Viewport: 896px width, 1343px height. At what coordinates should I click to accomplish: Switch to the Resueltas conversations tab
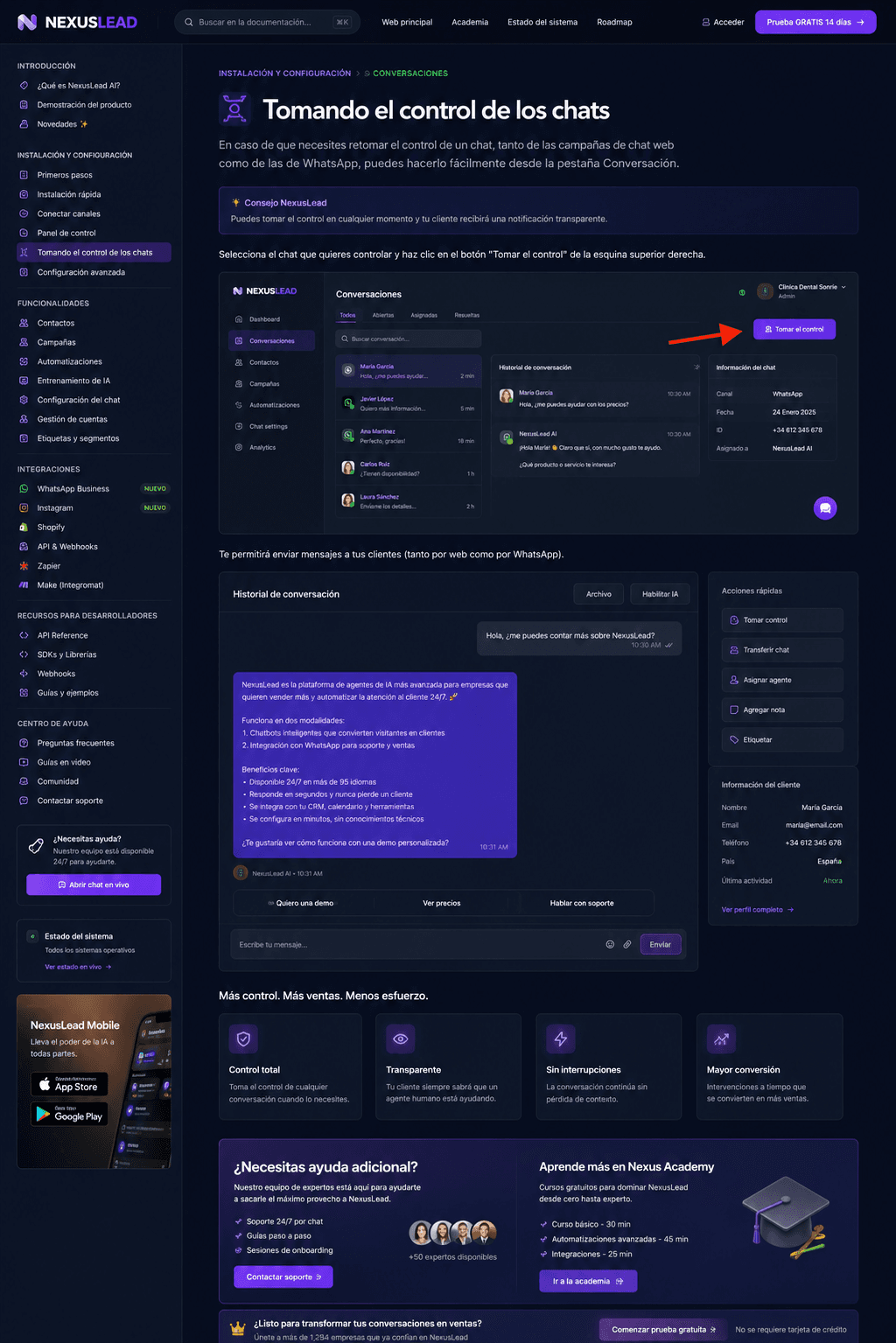[467, 315]
